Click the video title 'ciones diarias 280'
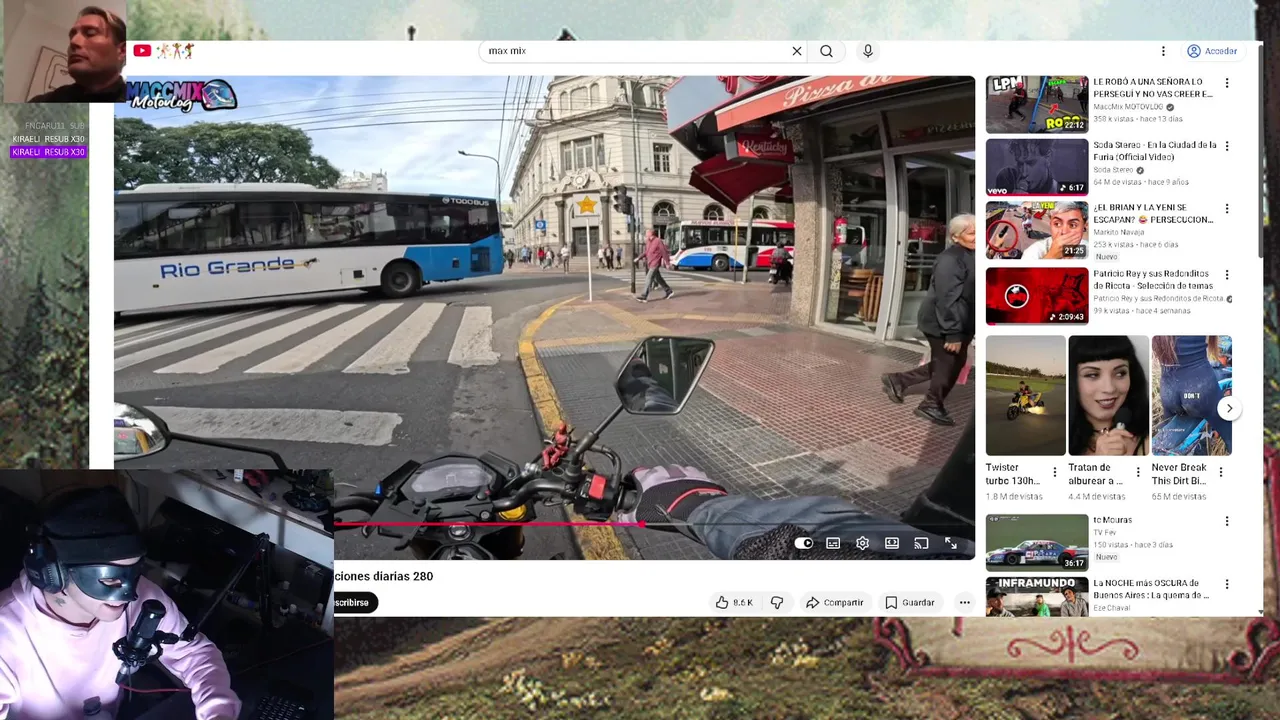Image resolution: width=1280 pixels, height=720 pixels. click(384, 577)
